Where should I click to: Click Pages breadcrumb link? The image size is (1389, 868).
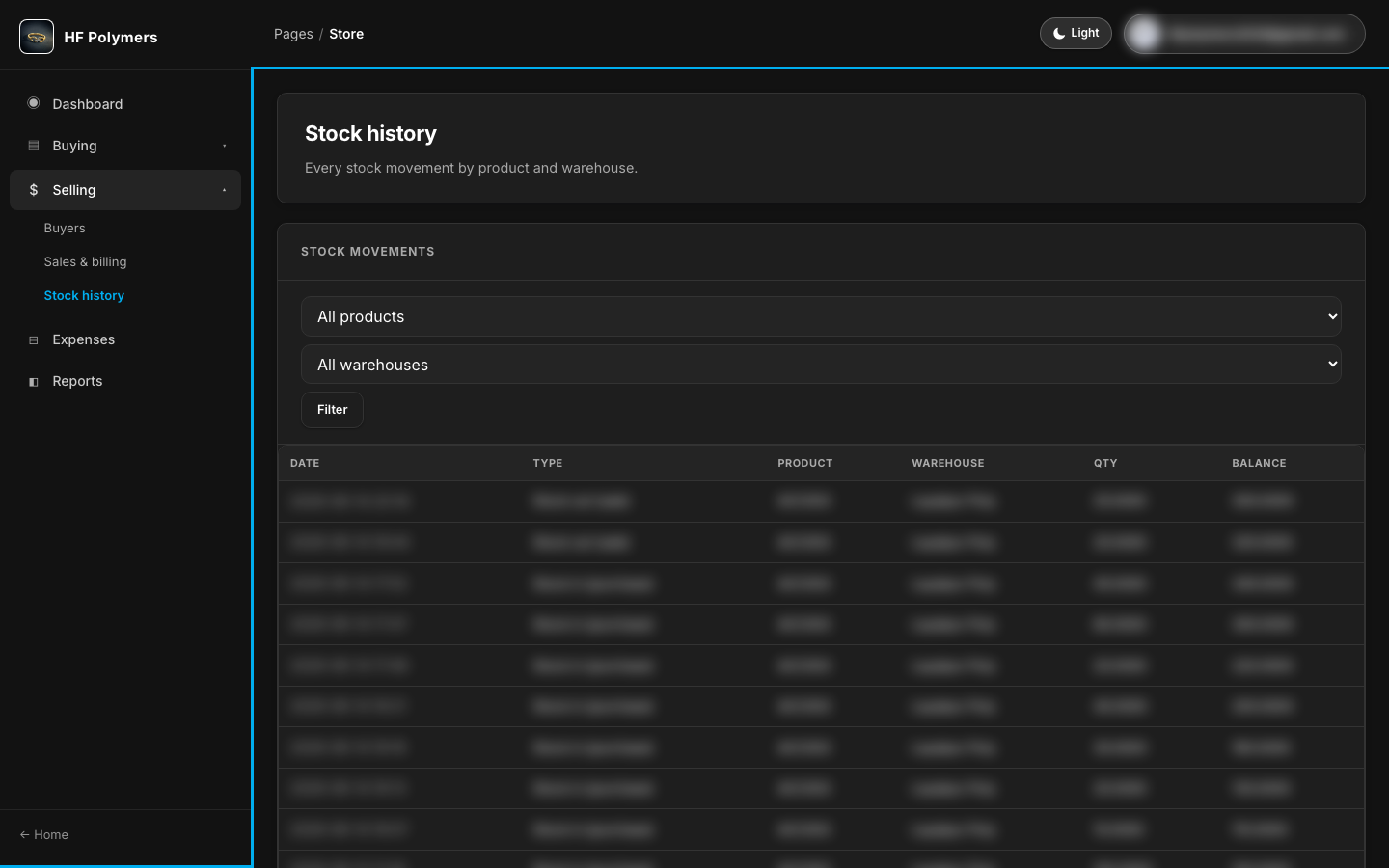pyautogui.click(x=293, y=34)
